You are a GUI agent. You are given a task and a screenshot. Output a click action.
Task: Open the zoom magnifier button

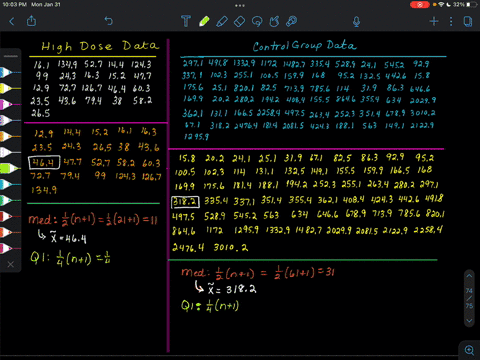point(469,350)
